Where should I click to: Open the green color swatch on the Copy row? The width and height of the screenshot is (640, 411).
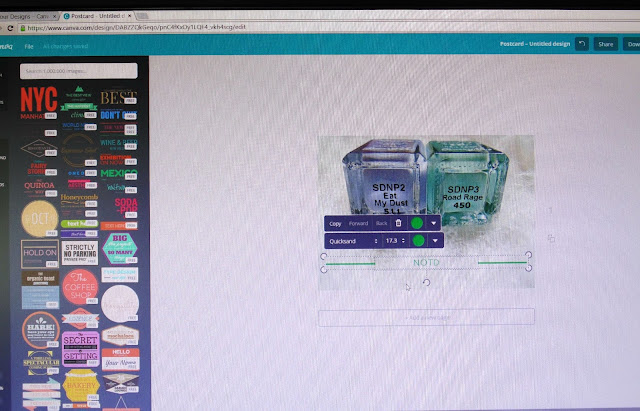tap(417, 223)
